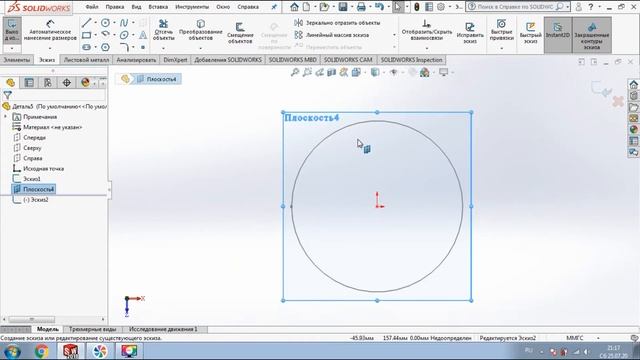Select Плоскость4 in the breadcrumb

pyautogui.click(x=157, y=79)
